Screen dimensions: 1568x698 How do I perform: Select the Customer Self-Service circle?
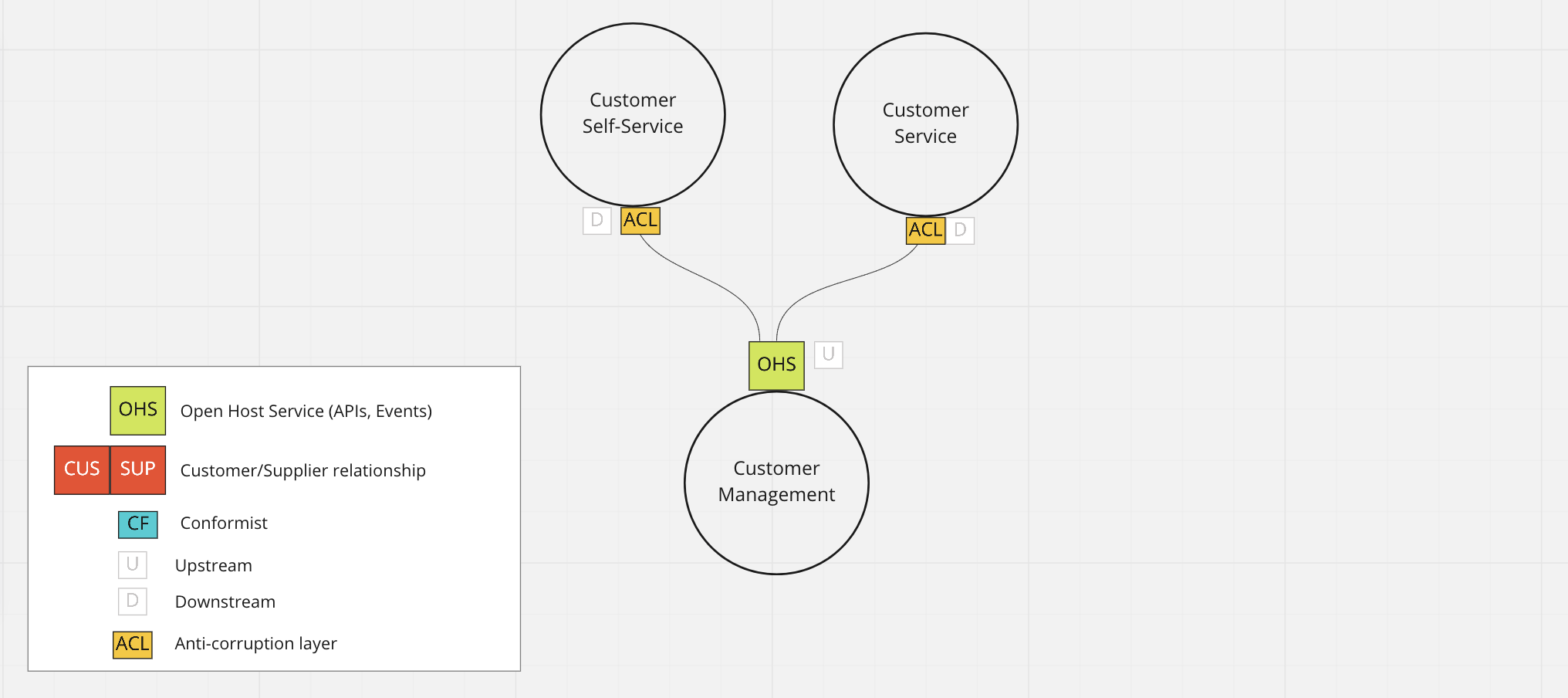coord(633,114)
